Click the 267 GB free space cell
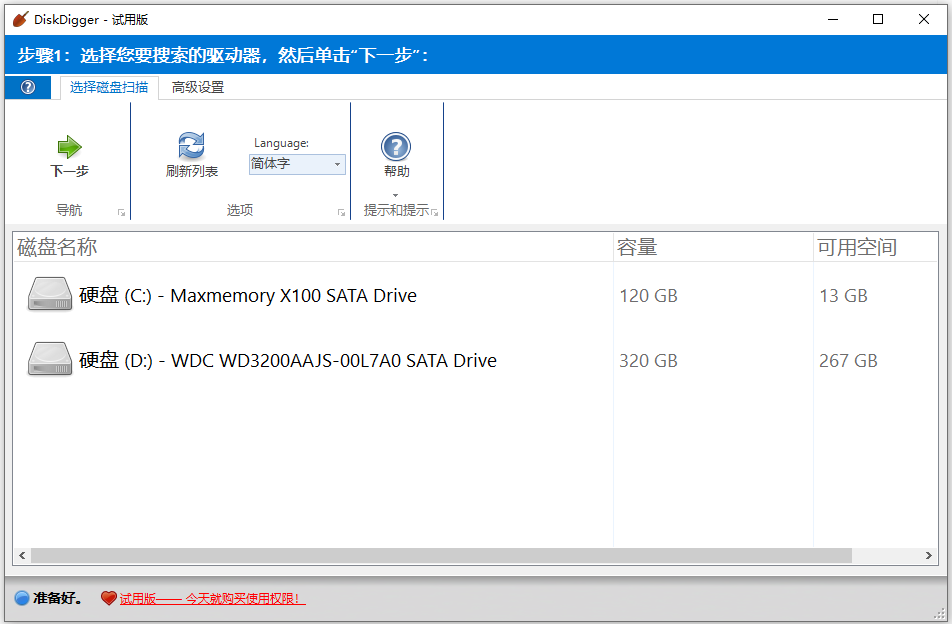This screenshot has height=624, width=952. tap(848, 361)
